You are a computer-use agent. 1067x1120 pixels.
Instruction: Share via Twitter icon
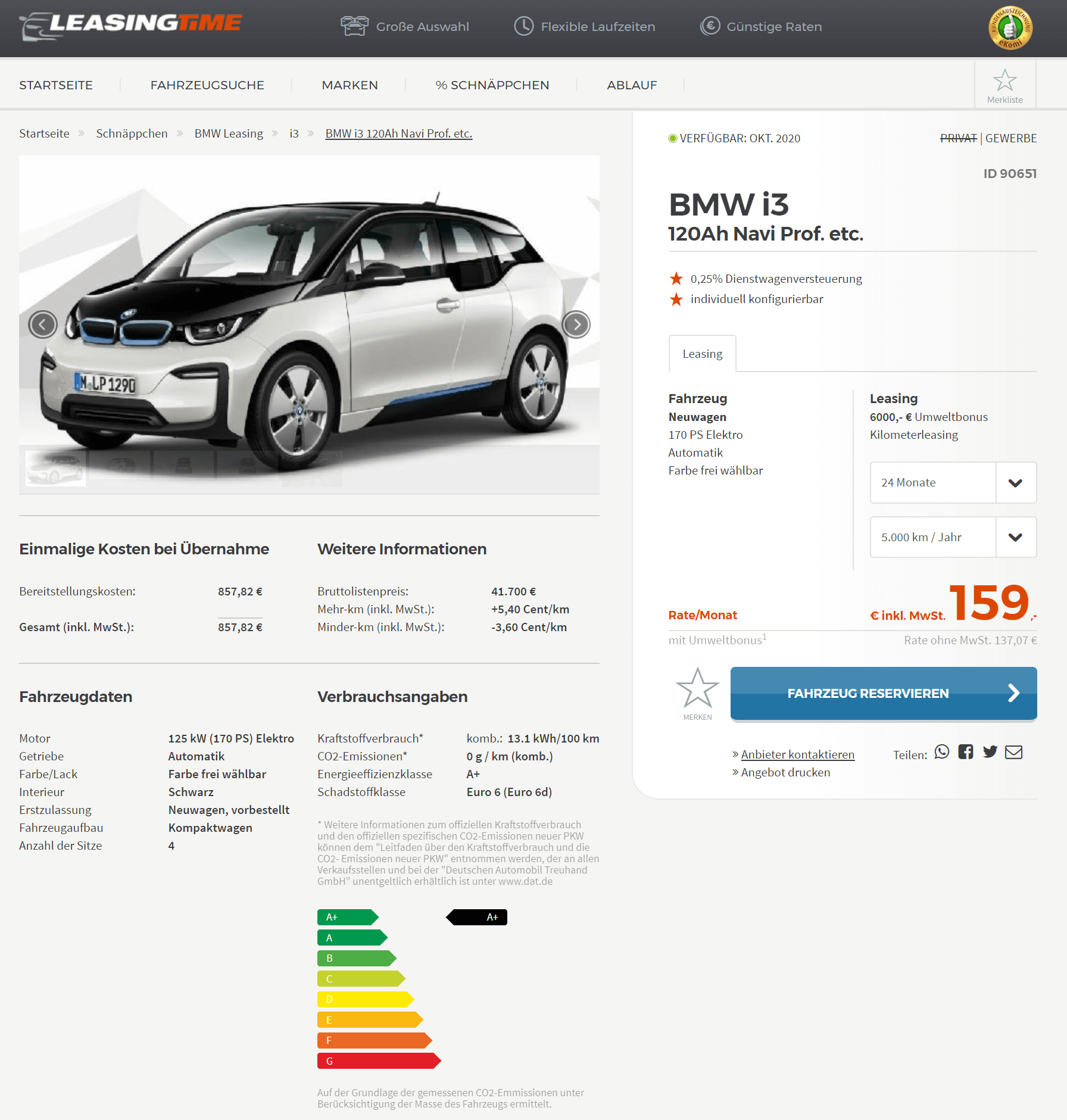990,752
